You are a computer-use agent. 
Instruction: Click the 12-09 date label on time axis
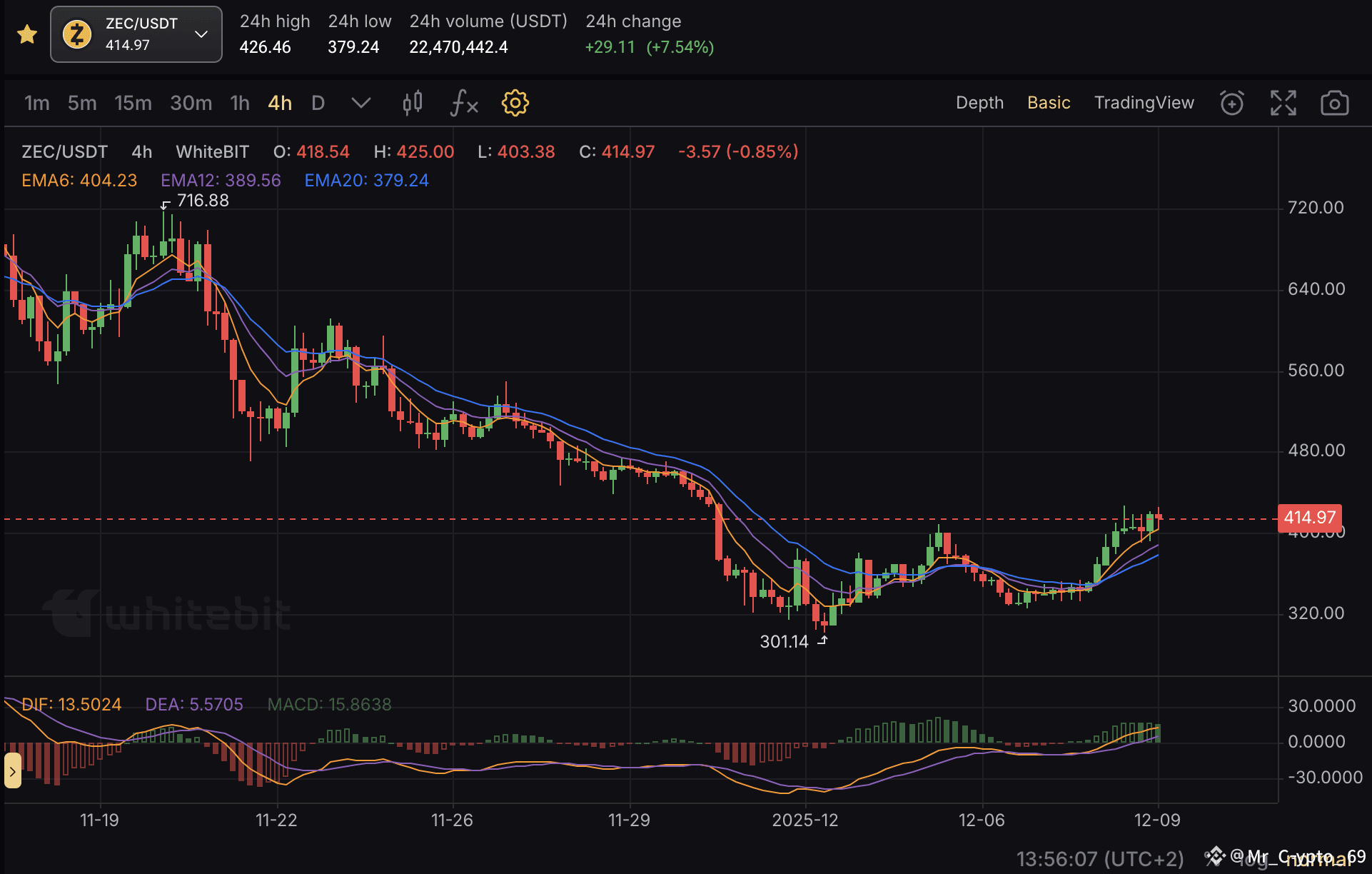(x=1157, y=820)
